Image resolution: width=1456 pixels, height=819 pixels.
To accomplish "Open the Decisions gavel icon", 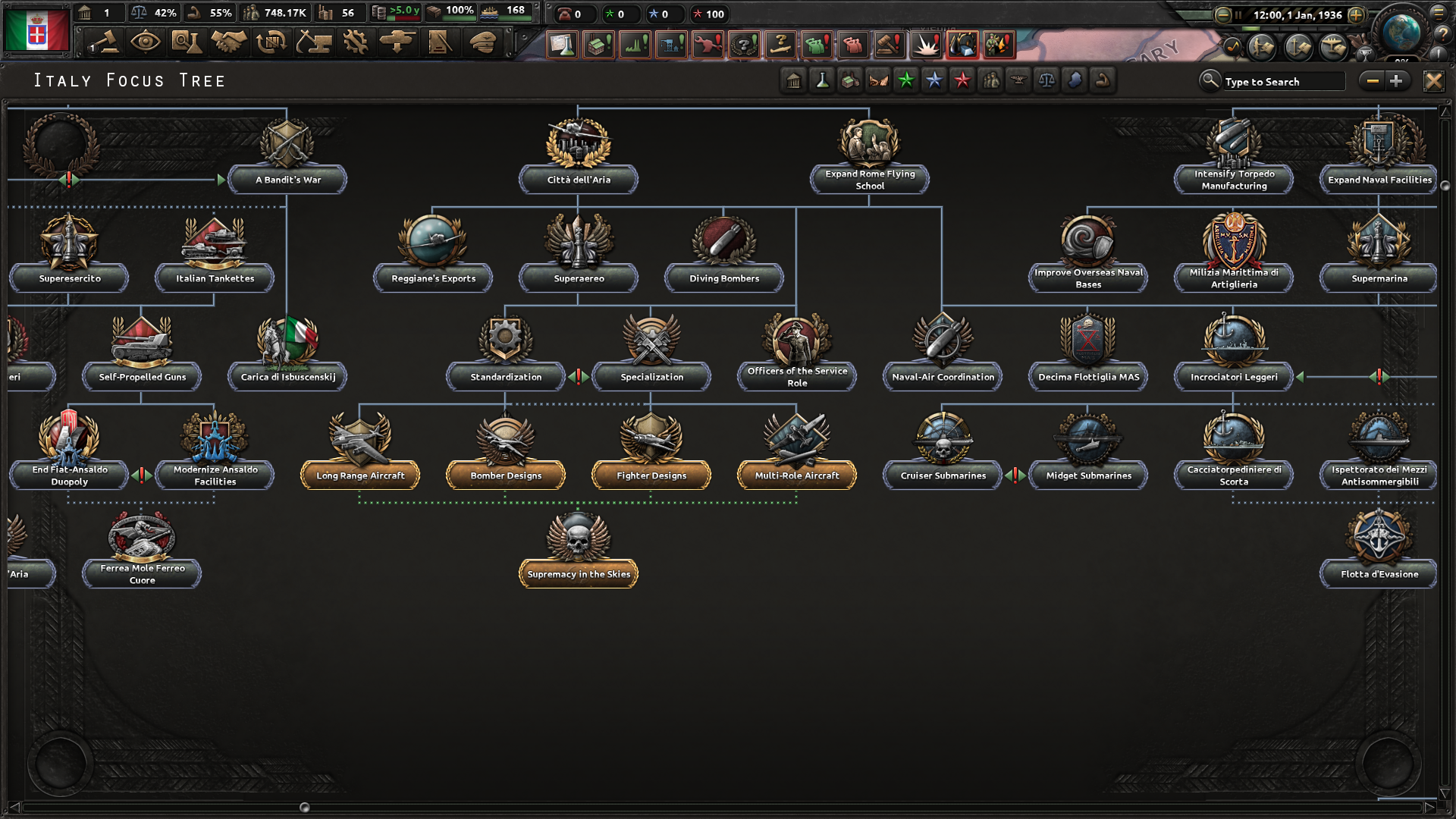I will point(103,42).
